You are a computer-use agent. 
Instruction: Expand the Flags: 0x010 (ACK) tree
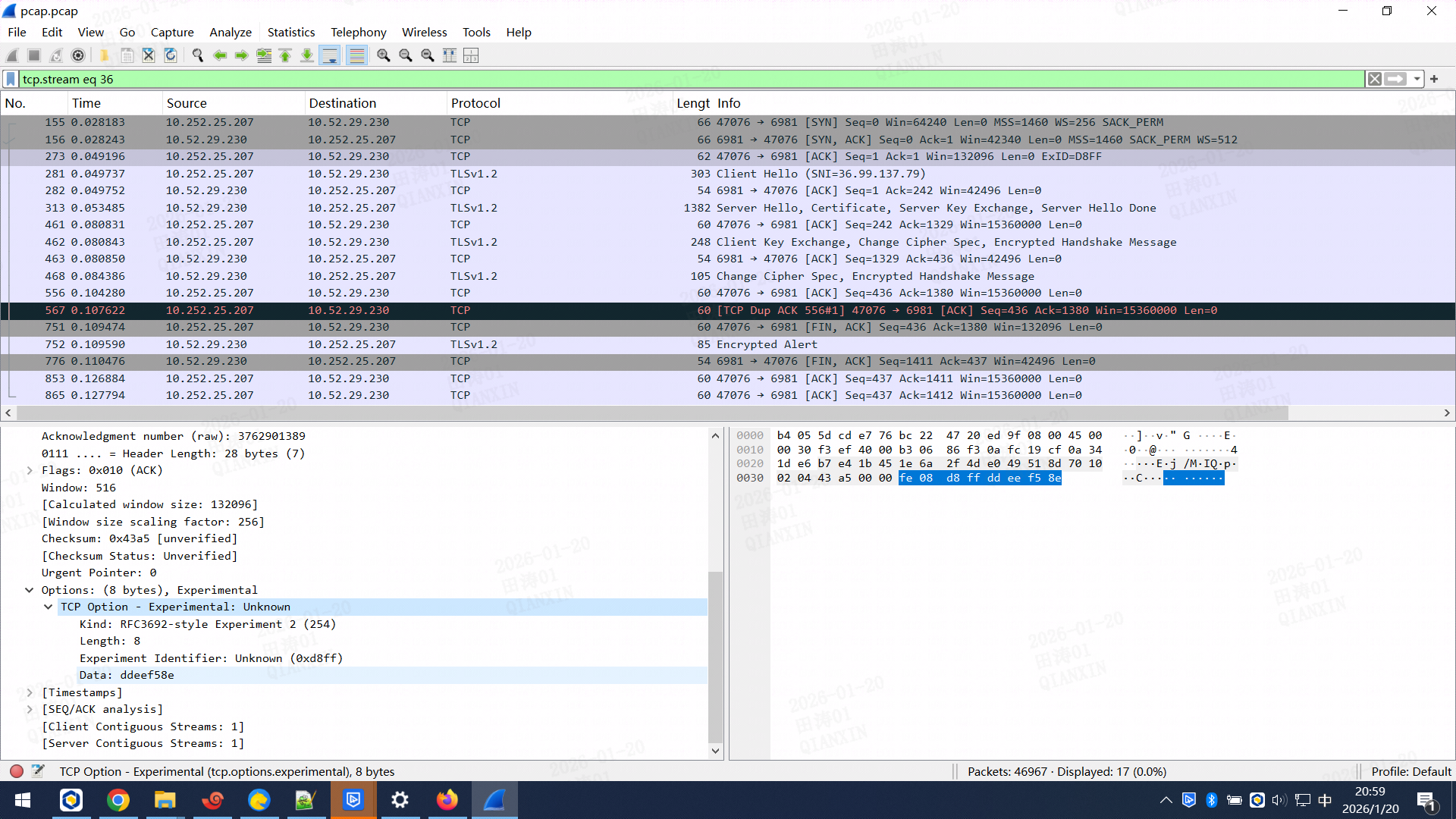(30, 470)
